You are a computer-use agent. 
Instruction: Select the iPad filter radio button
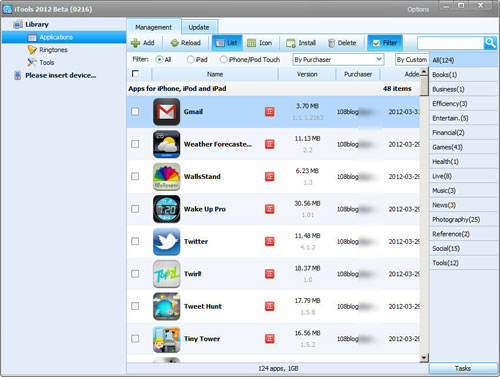[x=190, y=60]
